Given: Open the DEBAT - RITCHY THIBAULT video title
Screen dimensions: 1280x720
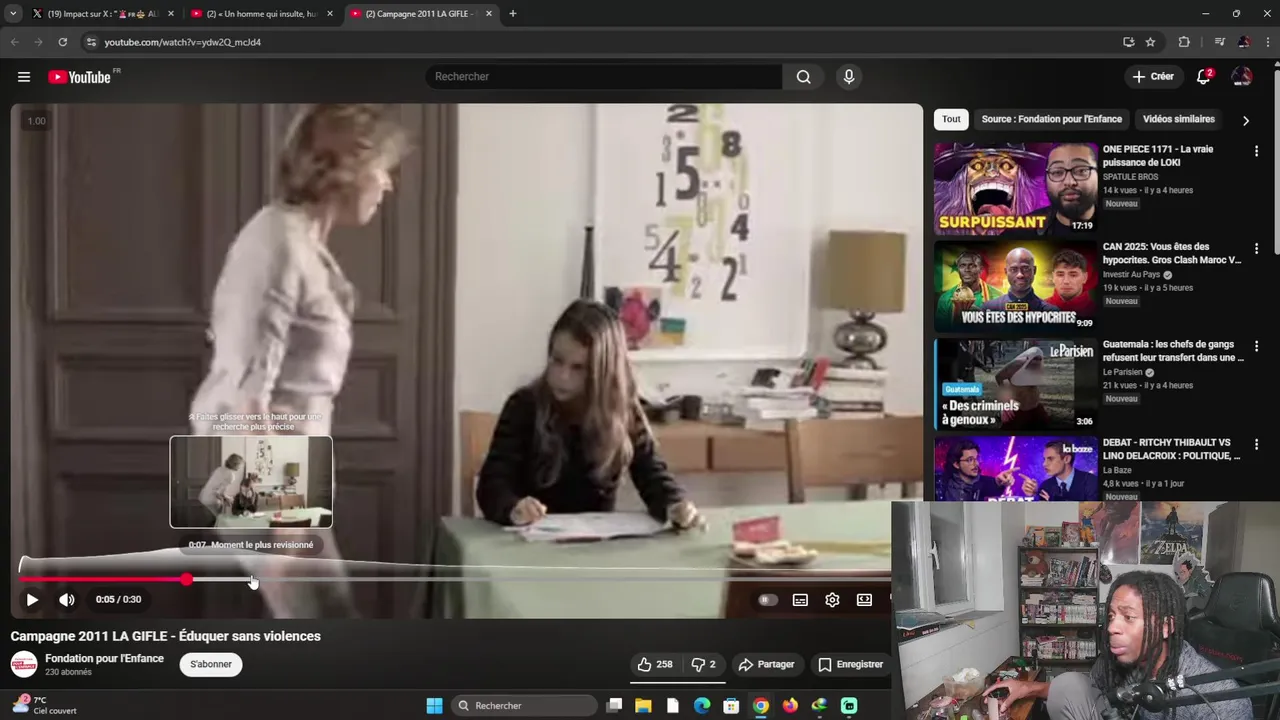Looking at the screenshot, I should pos(1172,449).
